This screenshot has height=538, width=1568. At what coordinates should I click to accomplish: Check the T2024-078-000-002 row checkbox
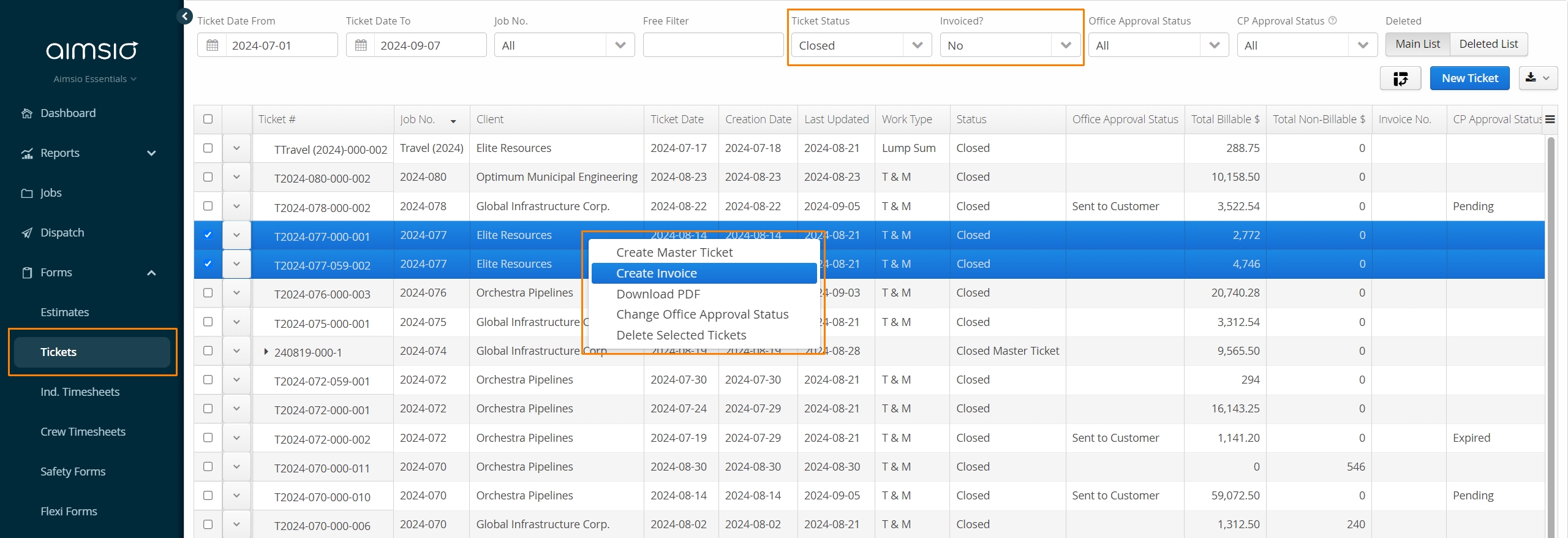tap(208, 206)
